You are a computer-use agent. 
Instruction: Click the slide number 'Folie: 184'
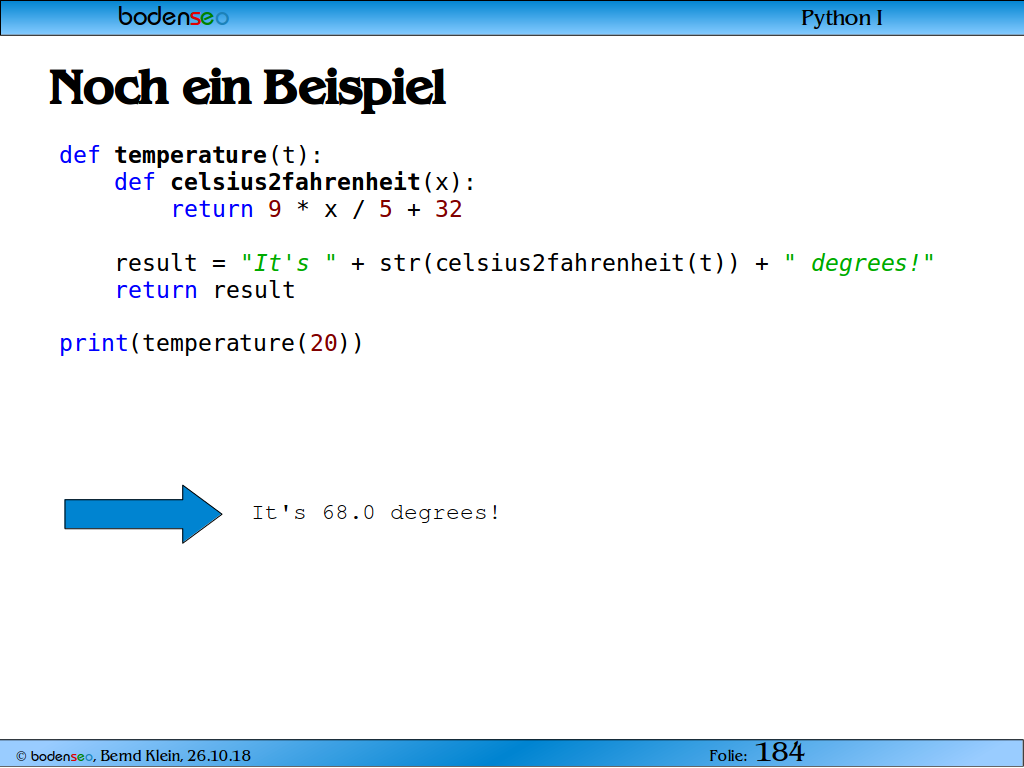click(757, 753)
